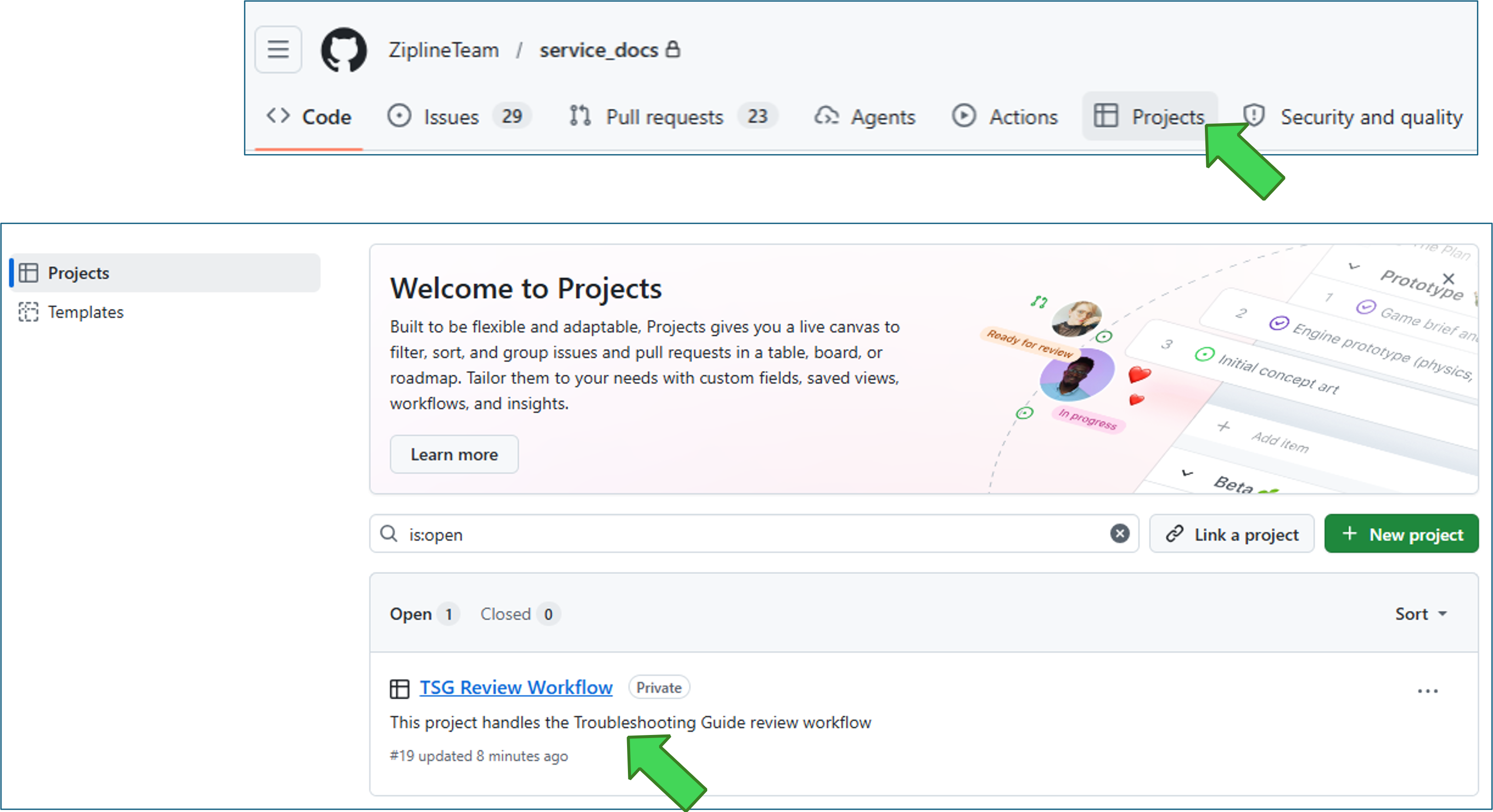Create a New project

1402,534
